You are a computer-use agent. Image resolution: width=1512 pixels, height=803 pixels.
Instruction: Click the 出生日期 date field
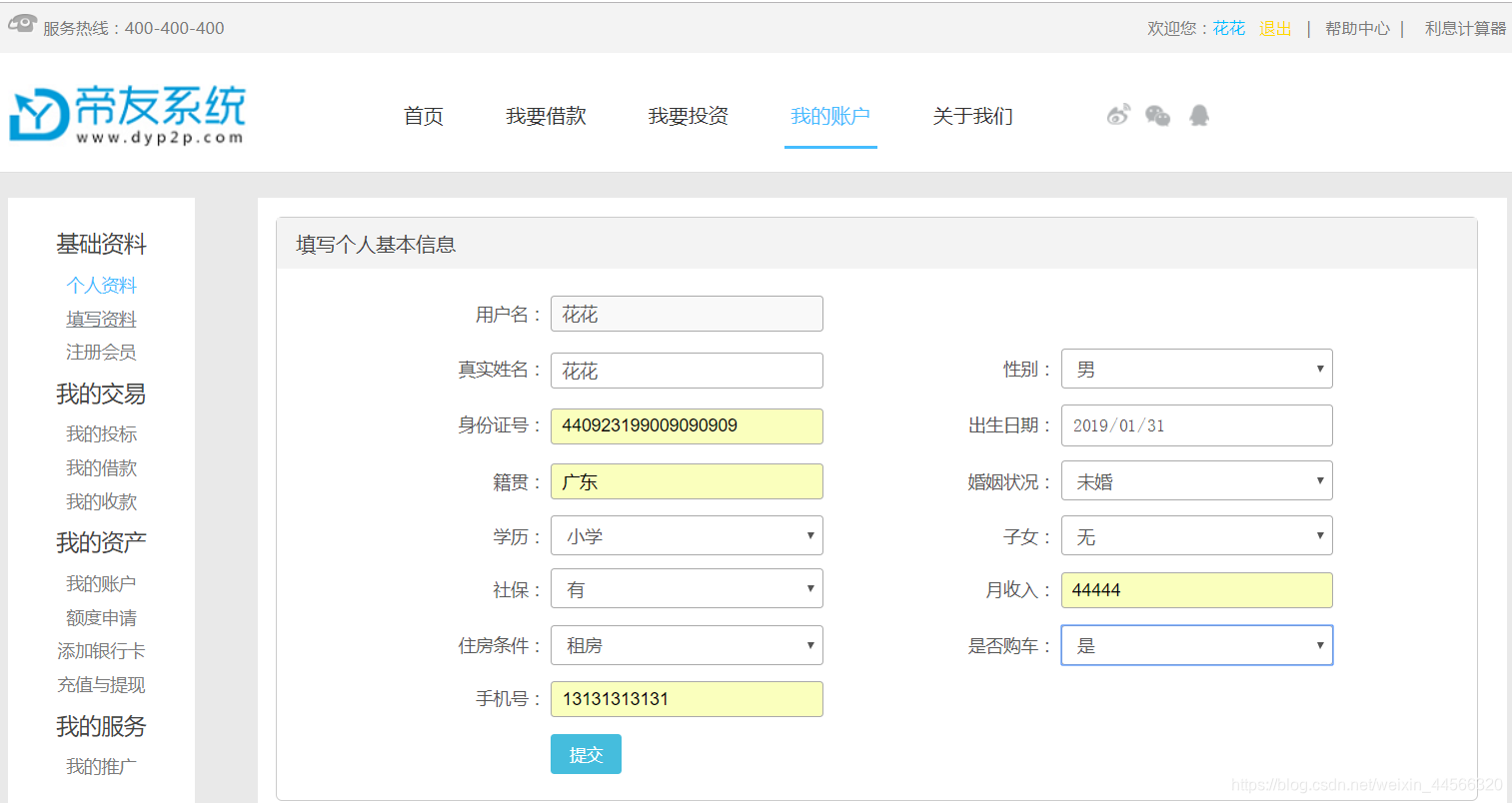point(1196,425)
